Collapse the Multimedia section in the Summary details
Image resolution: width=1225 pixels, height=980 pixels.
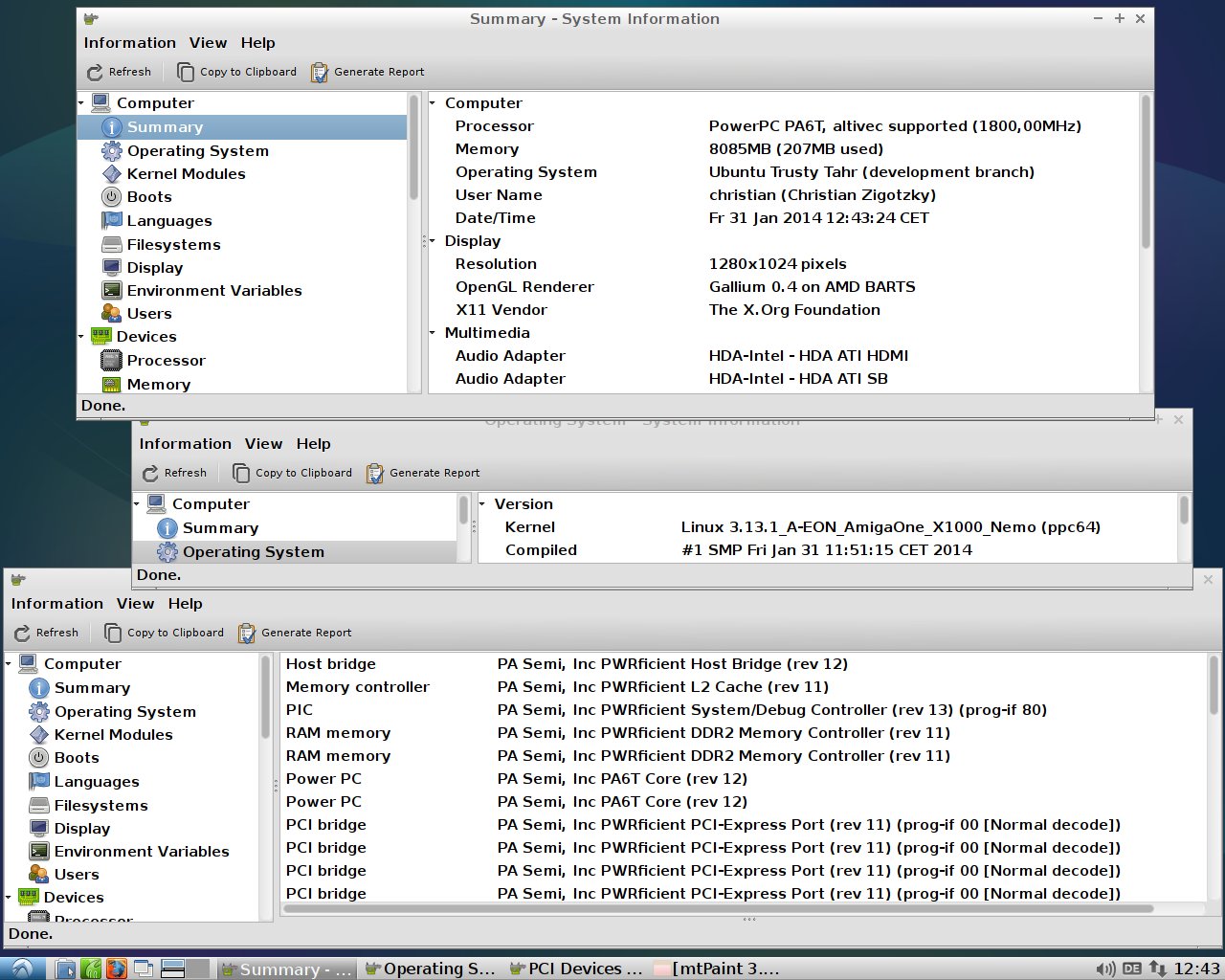pos(433,333)
